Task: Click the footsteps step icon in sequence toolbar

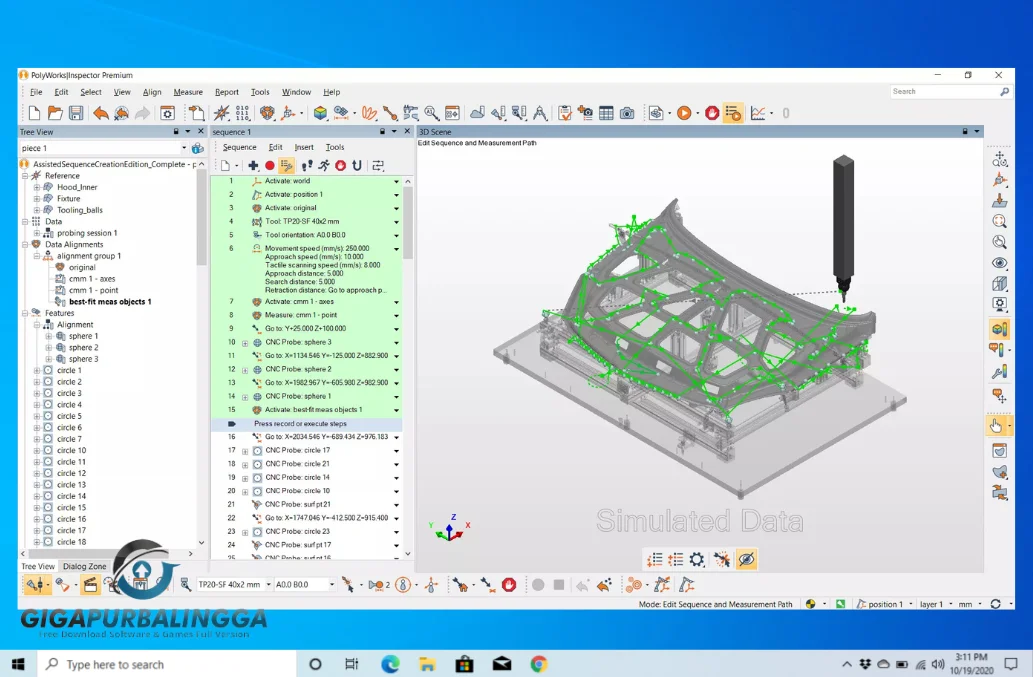Action: click(306, 165)
